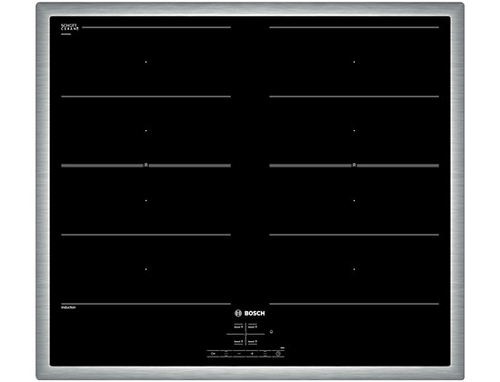Tap the minus symbol on the control strip
The width and height of the screenshot is (500, 382).
click(x=239, y=354)
